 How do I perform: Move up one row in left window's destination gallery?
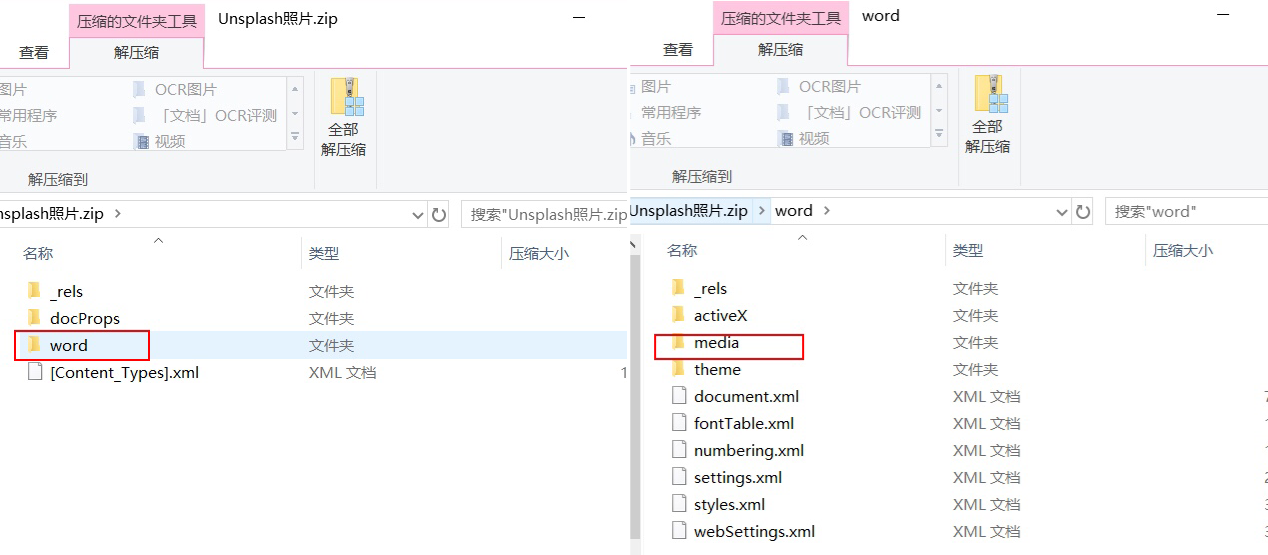(x=295, y=89)
